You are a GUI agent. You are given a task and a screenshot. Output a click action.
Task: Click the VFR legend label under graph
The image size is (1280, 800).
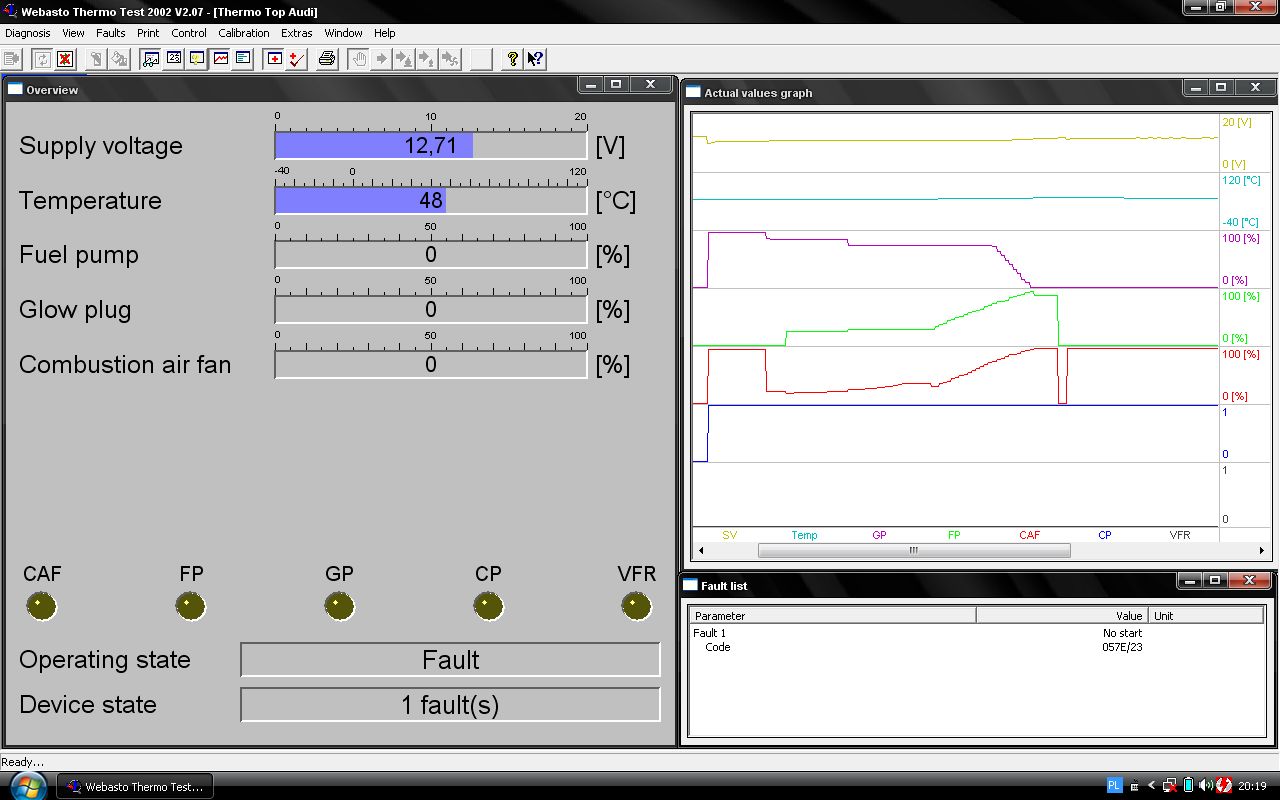(x=1180, y=535)
